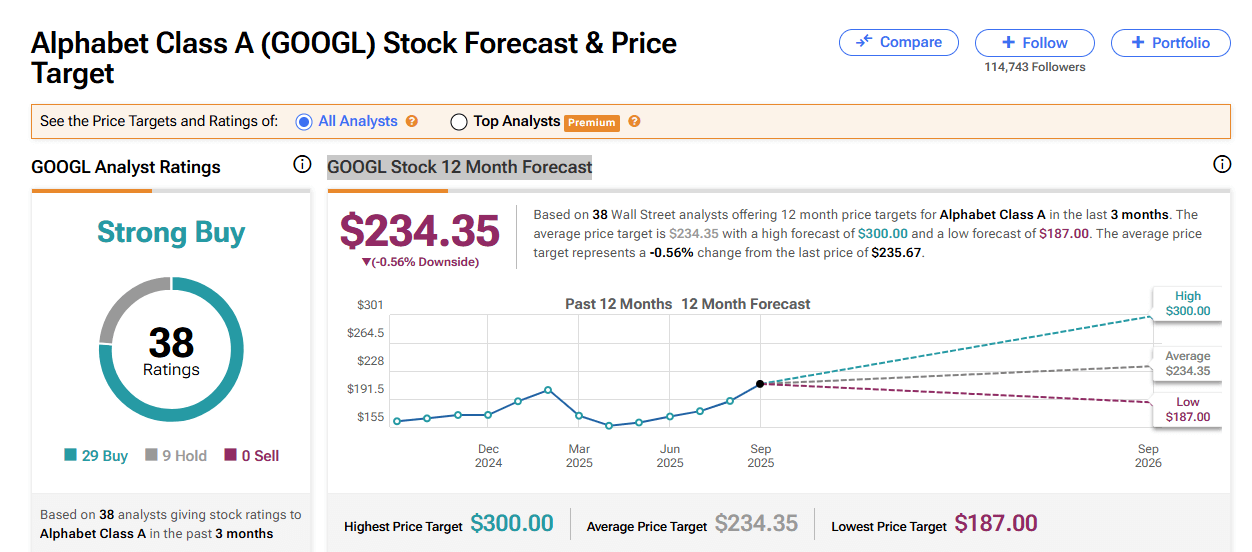This screenshot has width=1252, height=552.
Task: Click info icon at forecast panel's right edge
Action: pyautogui.click(x=1221, y=165)
